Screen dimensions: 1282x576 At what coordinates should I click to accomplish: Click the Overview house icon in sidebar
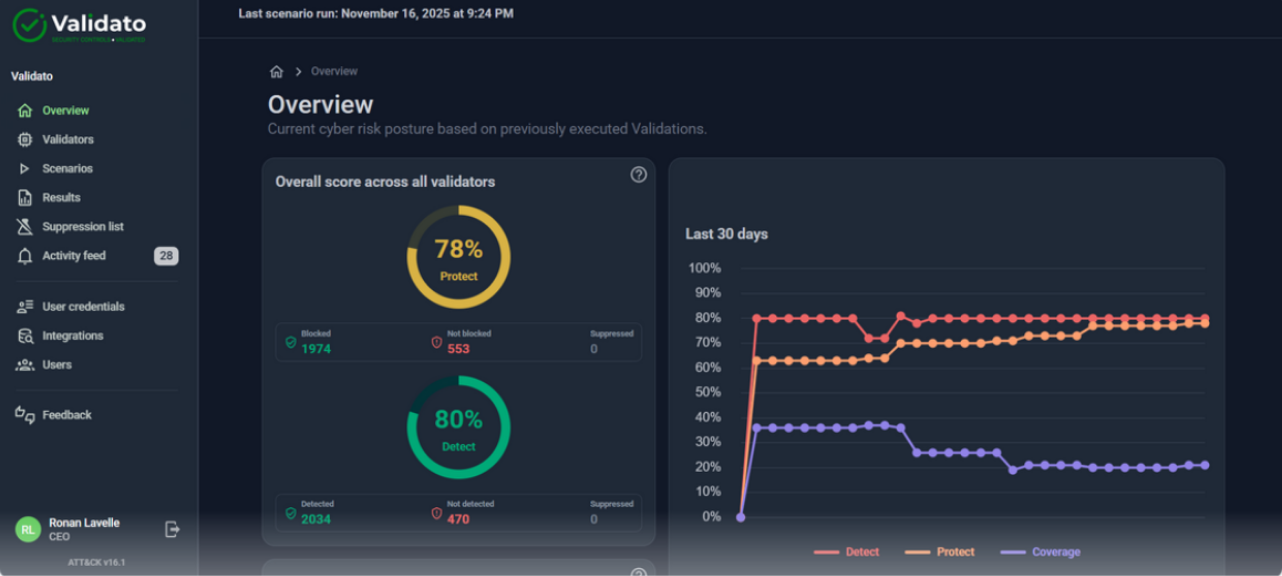(x=25, y=111)
